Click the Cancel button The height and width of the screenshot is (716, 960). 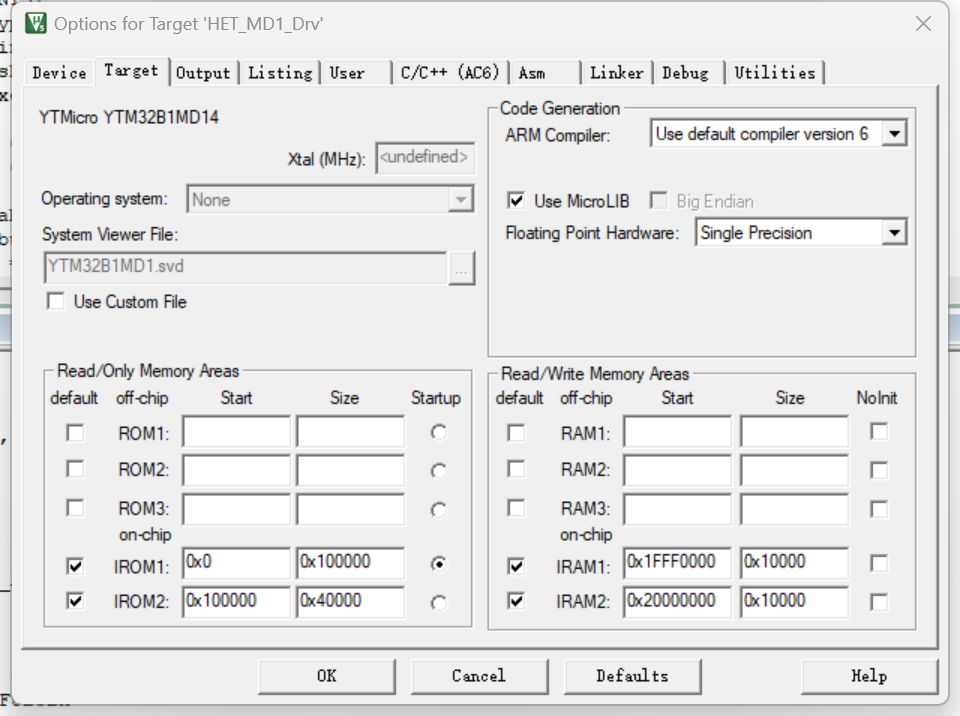point(479,676)
